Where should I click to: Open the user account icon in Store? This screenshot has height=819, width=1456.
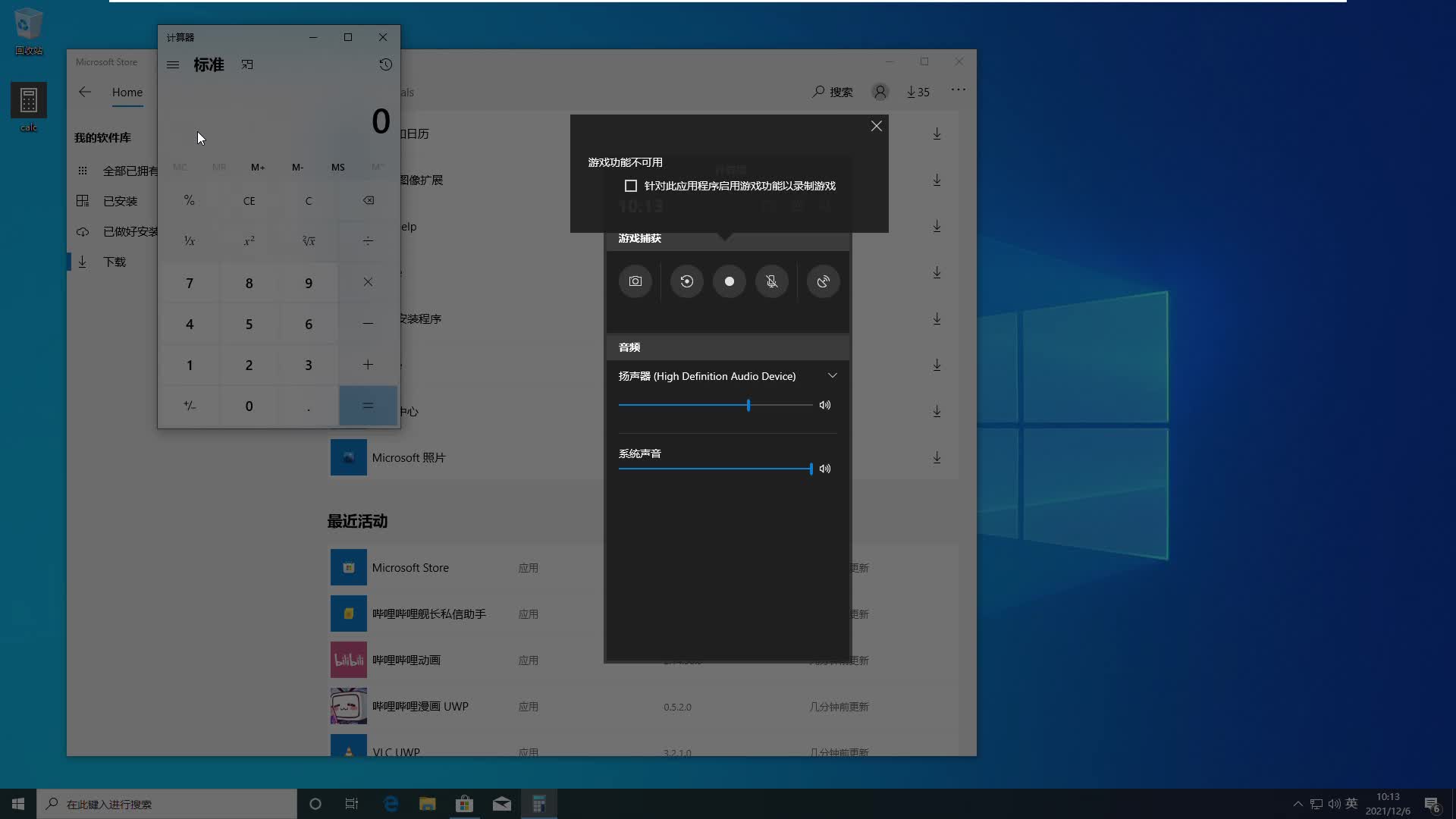[880, 92]
